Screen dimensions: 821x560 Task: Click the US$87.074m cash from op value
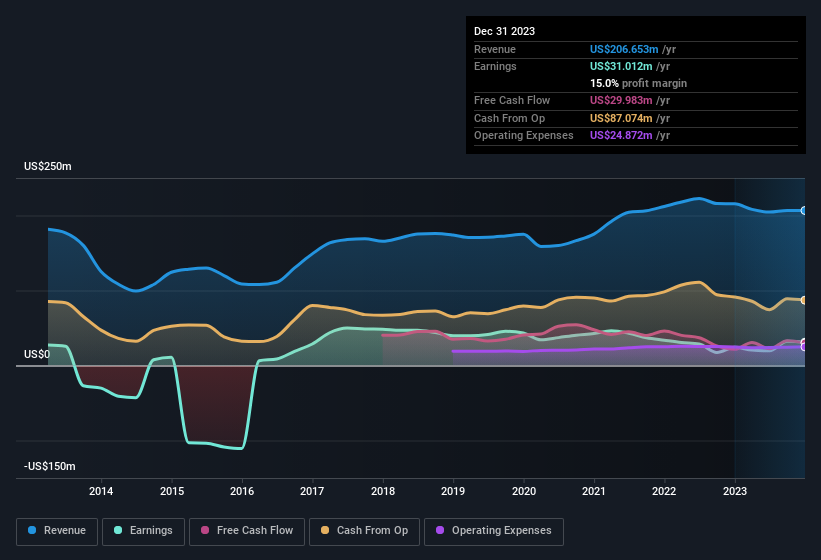tap(621, 118)
